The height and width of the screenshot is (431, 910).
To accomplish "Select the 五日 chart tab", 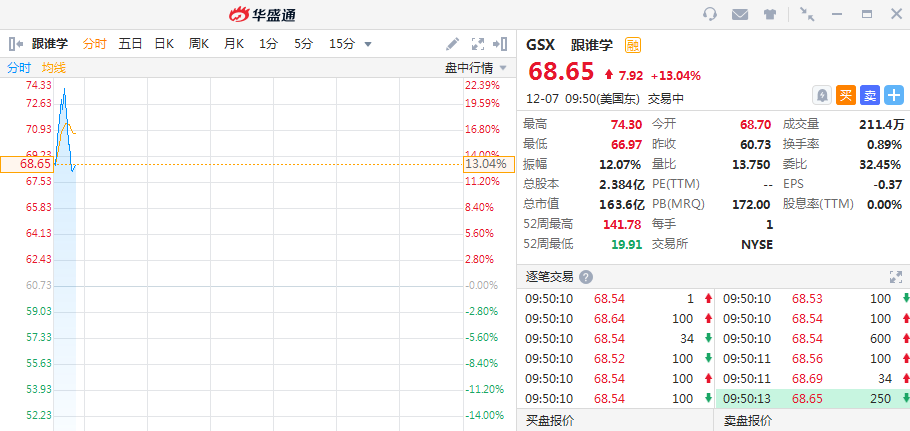I will pyautogui.click(x=130, y=44).
